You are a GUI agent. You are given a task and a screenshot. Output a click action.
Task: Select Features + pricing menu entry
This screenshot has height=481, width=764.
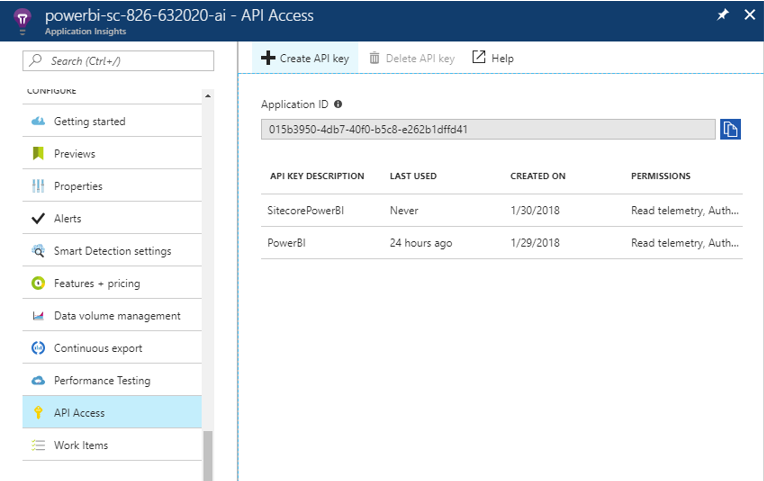(x=97, y=283)
